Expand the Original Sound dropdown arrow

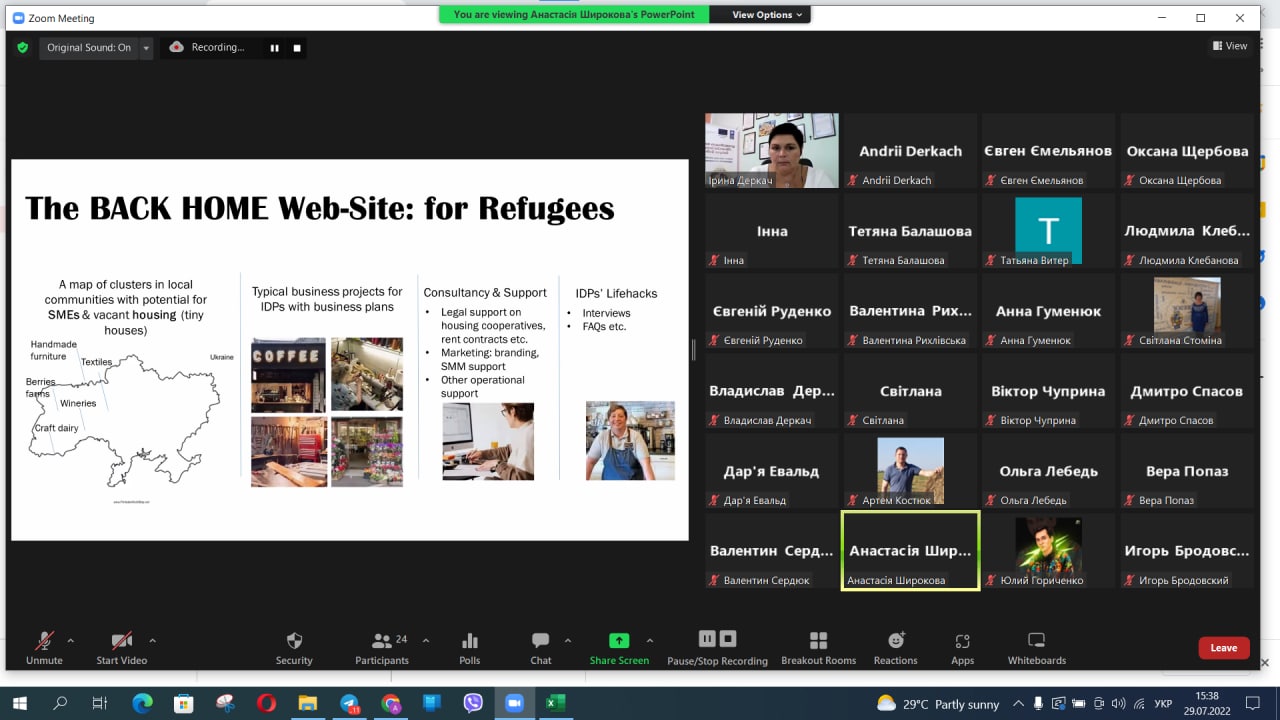(x=146, y=47)
